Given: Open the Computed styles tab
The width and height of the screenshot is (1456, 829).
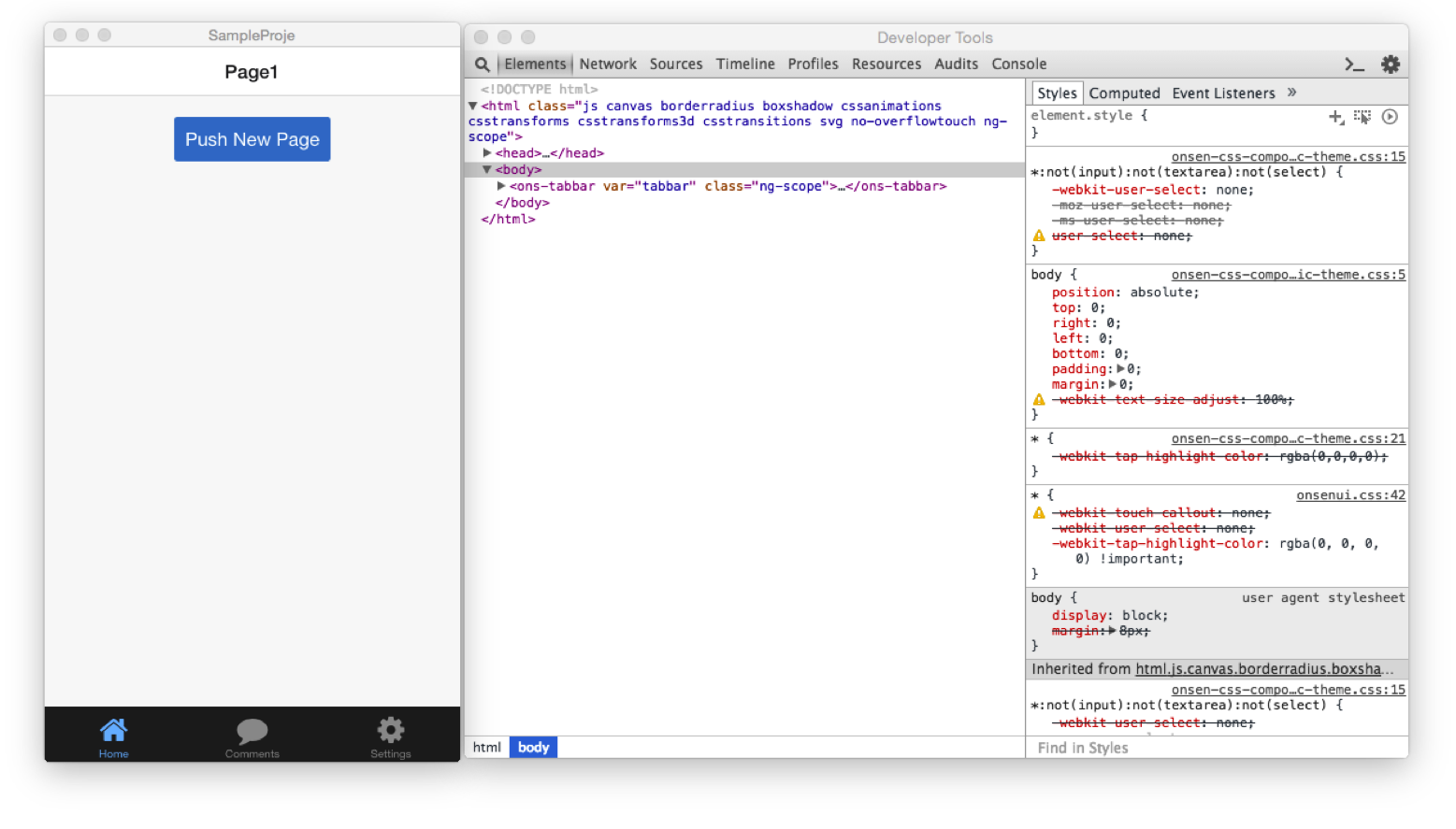Looking at the screenshot, I should 1124,93.
